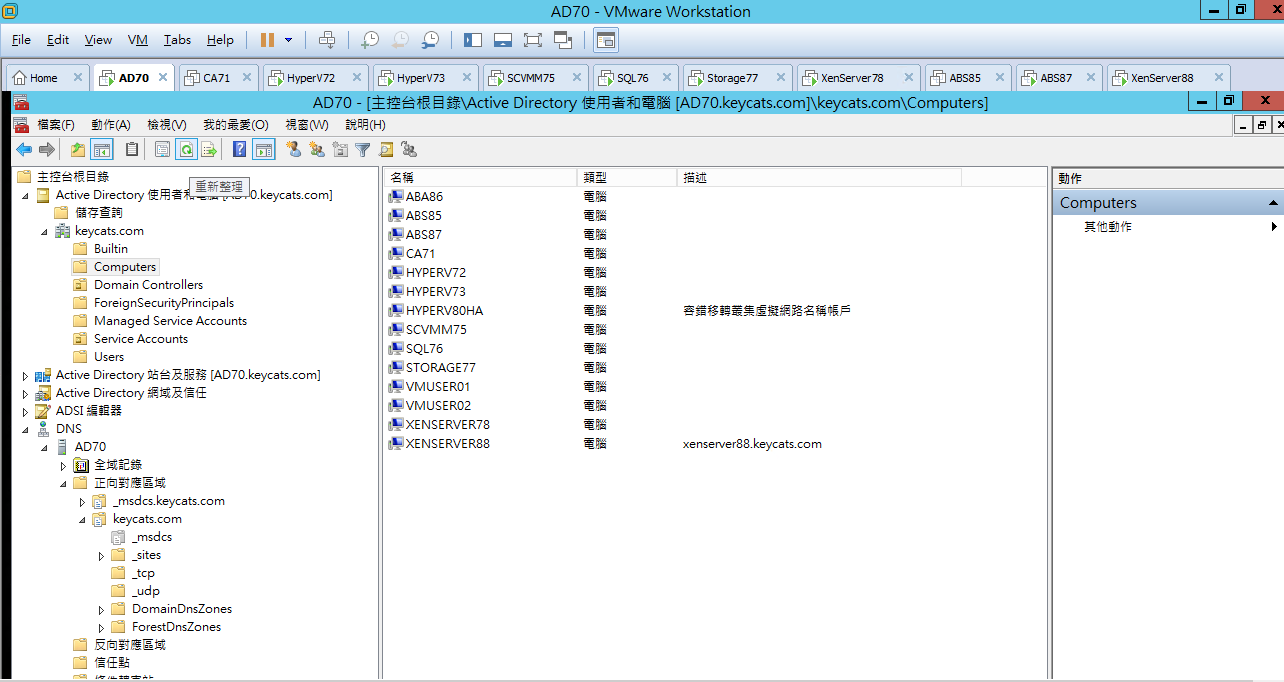Select computer HYPERV80HA in the list
The image size is (1284, 682).
point(444,311)
